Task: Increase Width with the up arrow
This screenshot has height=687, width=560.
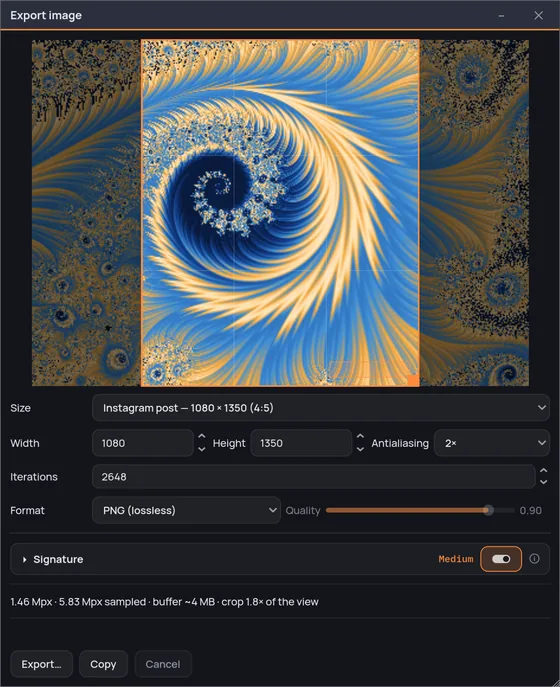Action: [x=202, y=436]
